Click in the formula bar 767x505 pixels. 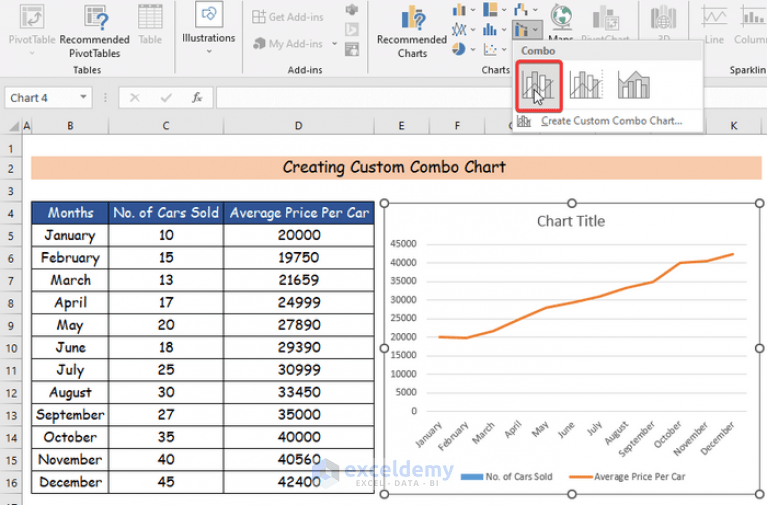pyautogui.click(x=364, y=98)
